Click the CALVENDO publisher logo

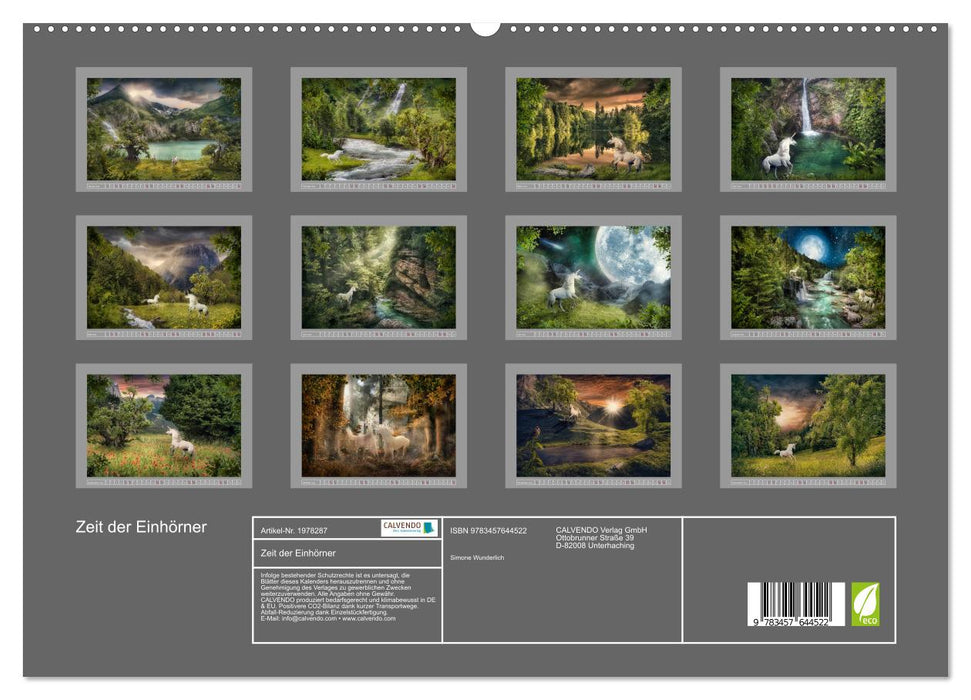tap(408, 528)
